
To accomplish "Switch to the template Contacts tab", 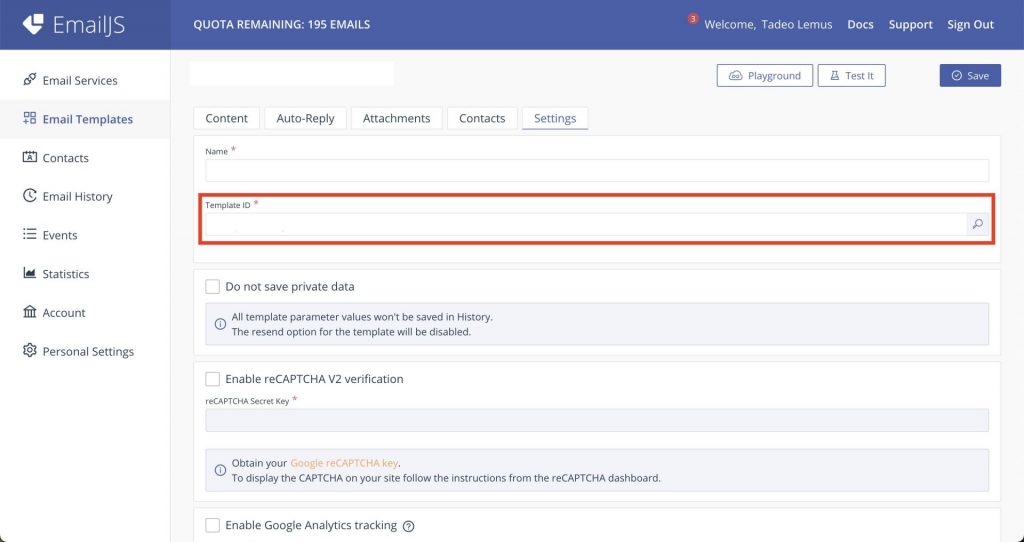I will [482, 118].
